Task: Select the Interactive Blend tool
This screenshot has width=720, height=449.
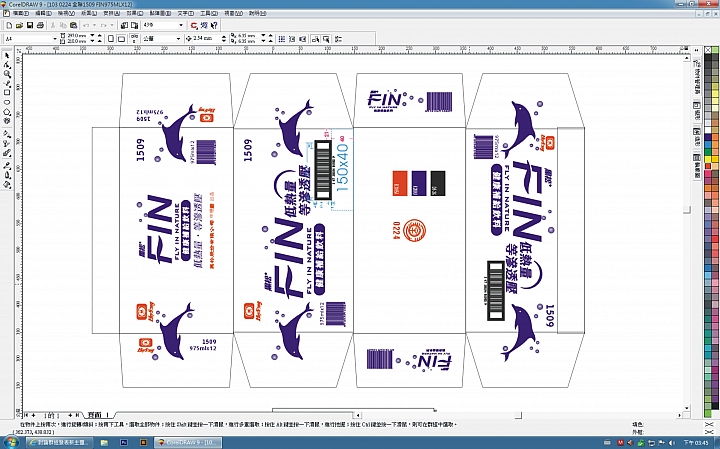Action: [x=6, y=154]
